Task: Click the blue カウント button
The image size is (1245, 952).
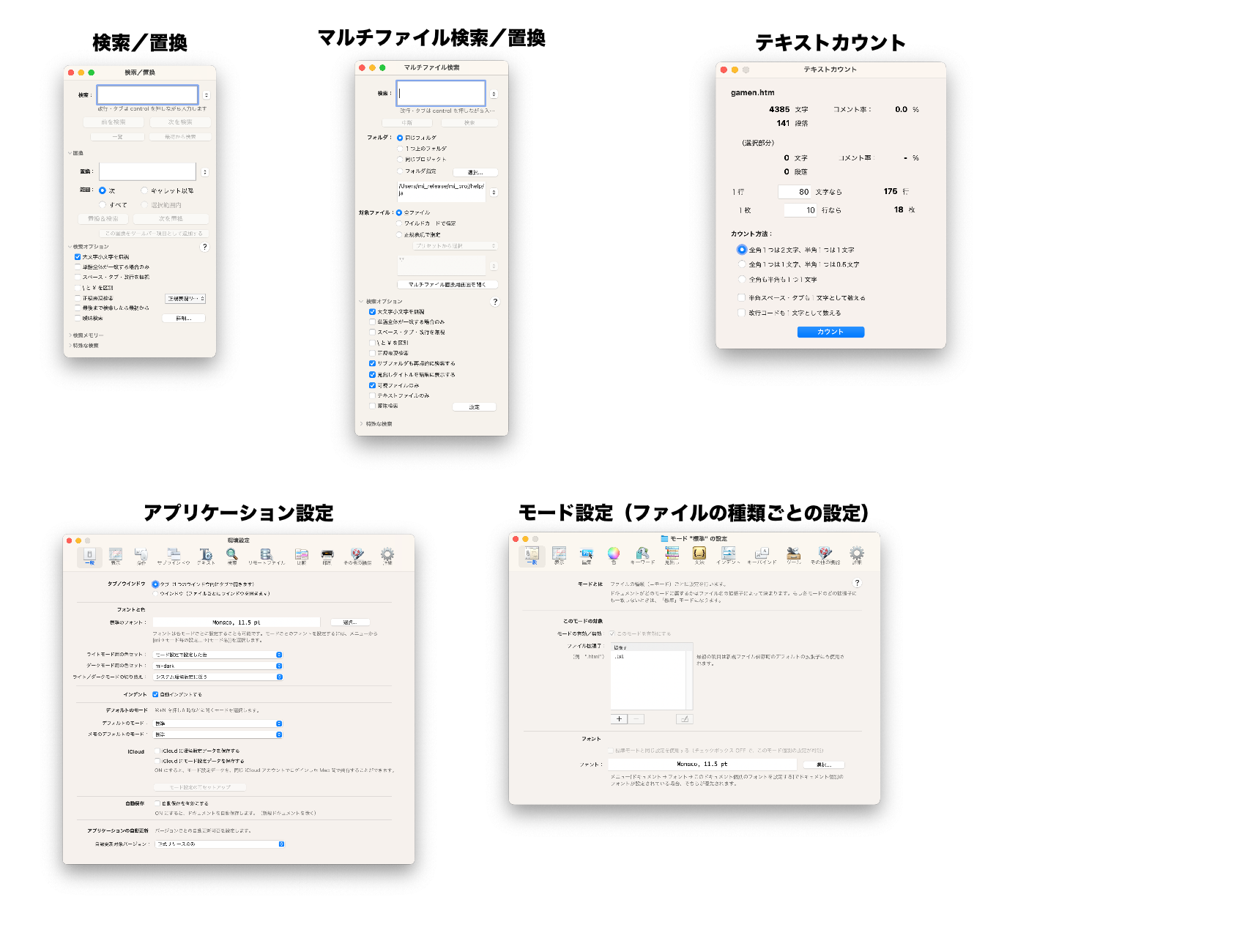Action: point(830,332)
